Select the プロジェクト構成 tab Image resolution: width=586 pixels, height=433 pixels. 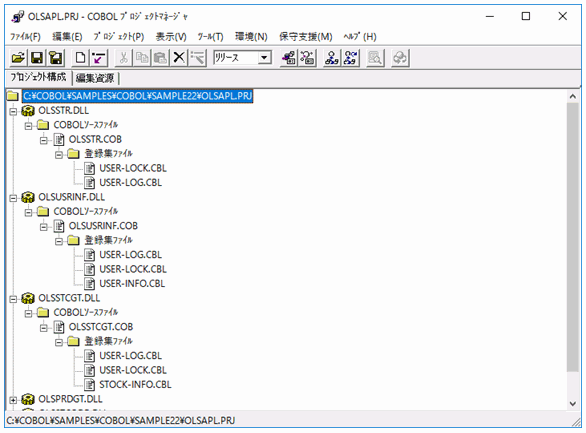point(38,77)
